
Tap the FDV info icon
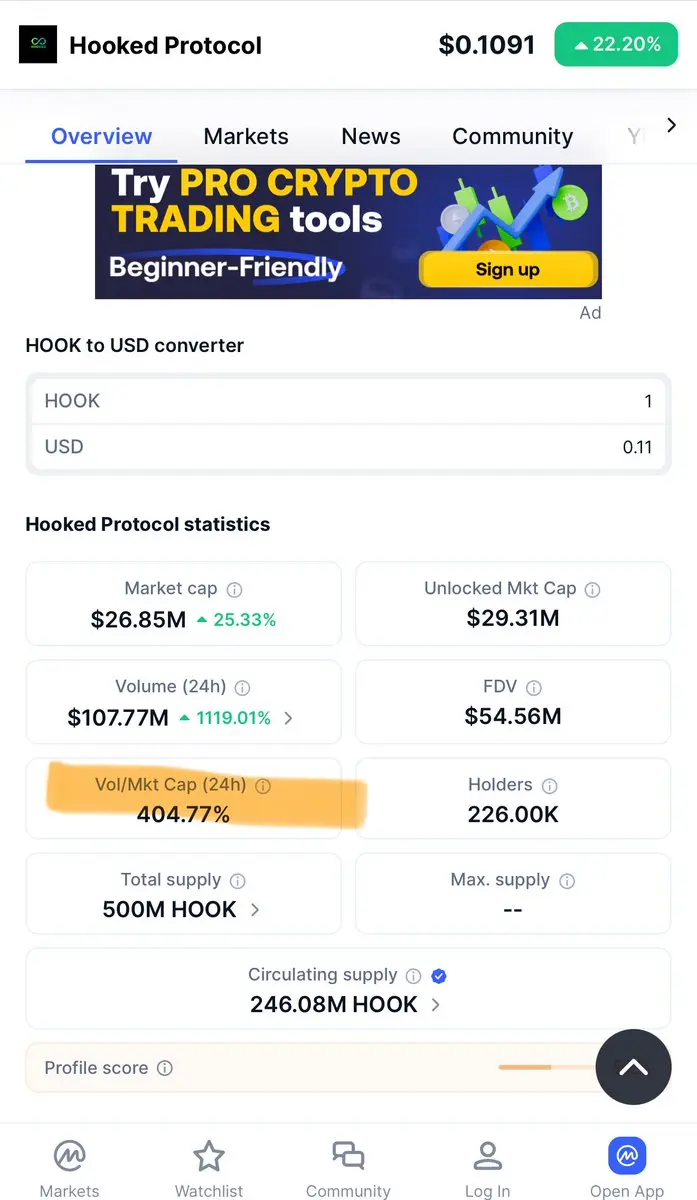coord(534,688)
